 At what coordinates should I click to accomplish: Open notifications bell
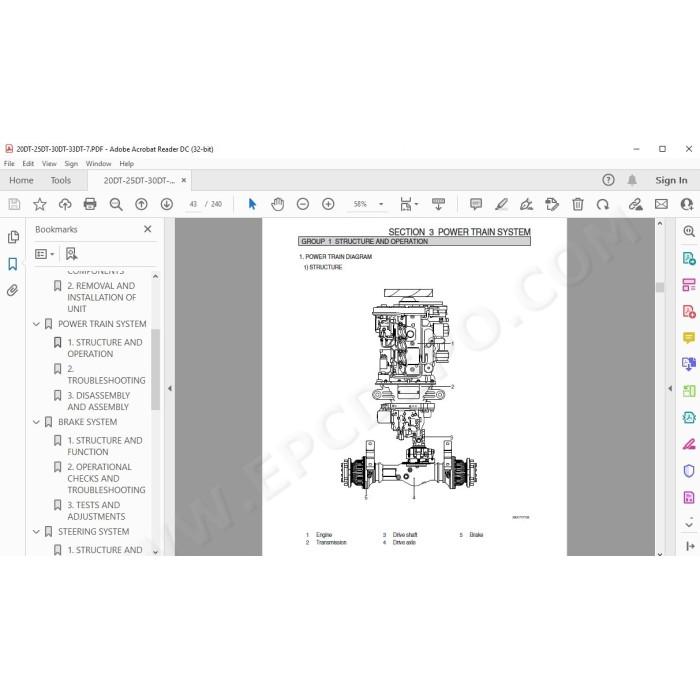[632, 180]
